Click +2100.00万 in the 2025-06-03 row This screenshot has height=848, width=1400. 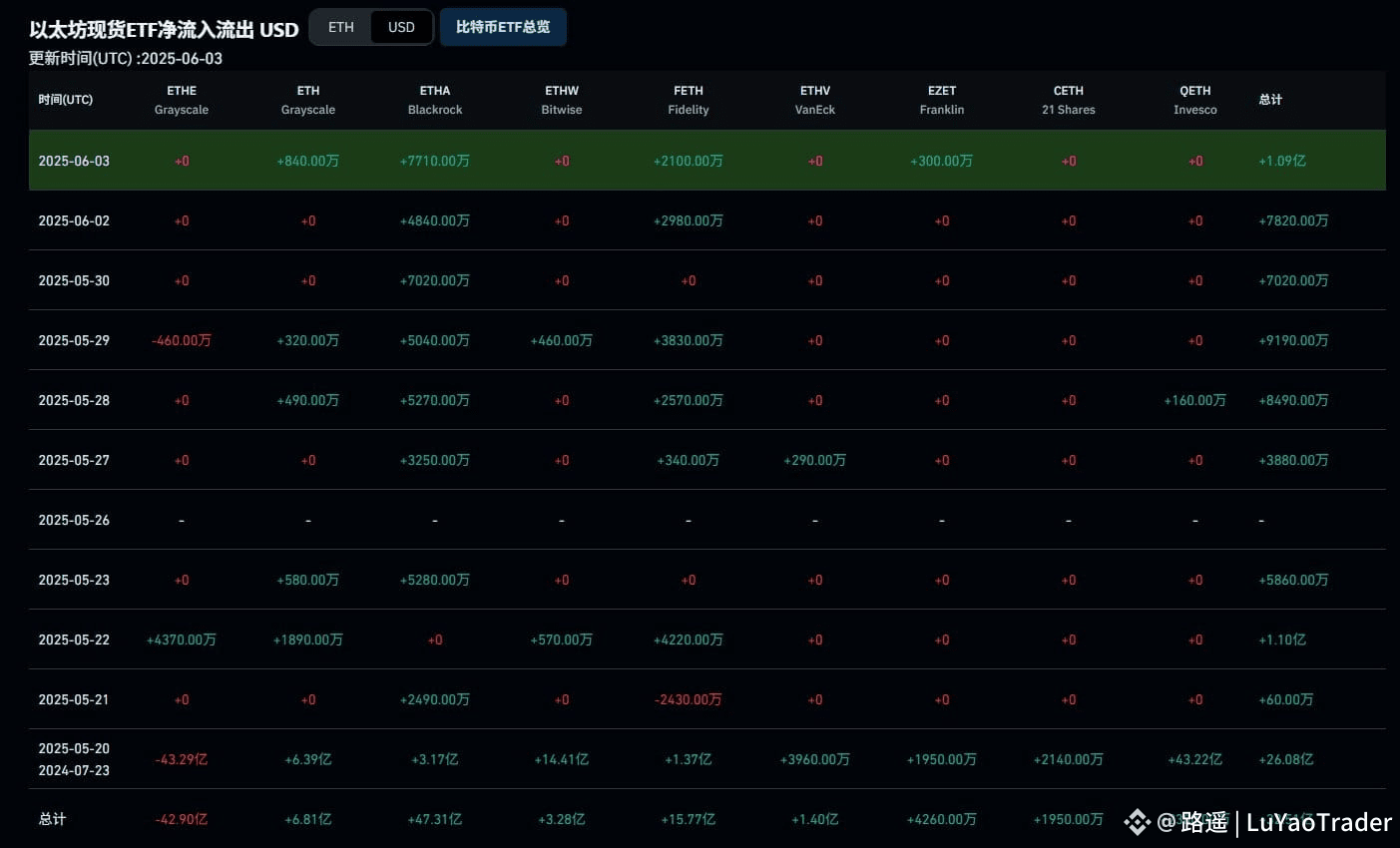pyautogui.click(x=689, y=161)
